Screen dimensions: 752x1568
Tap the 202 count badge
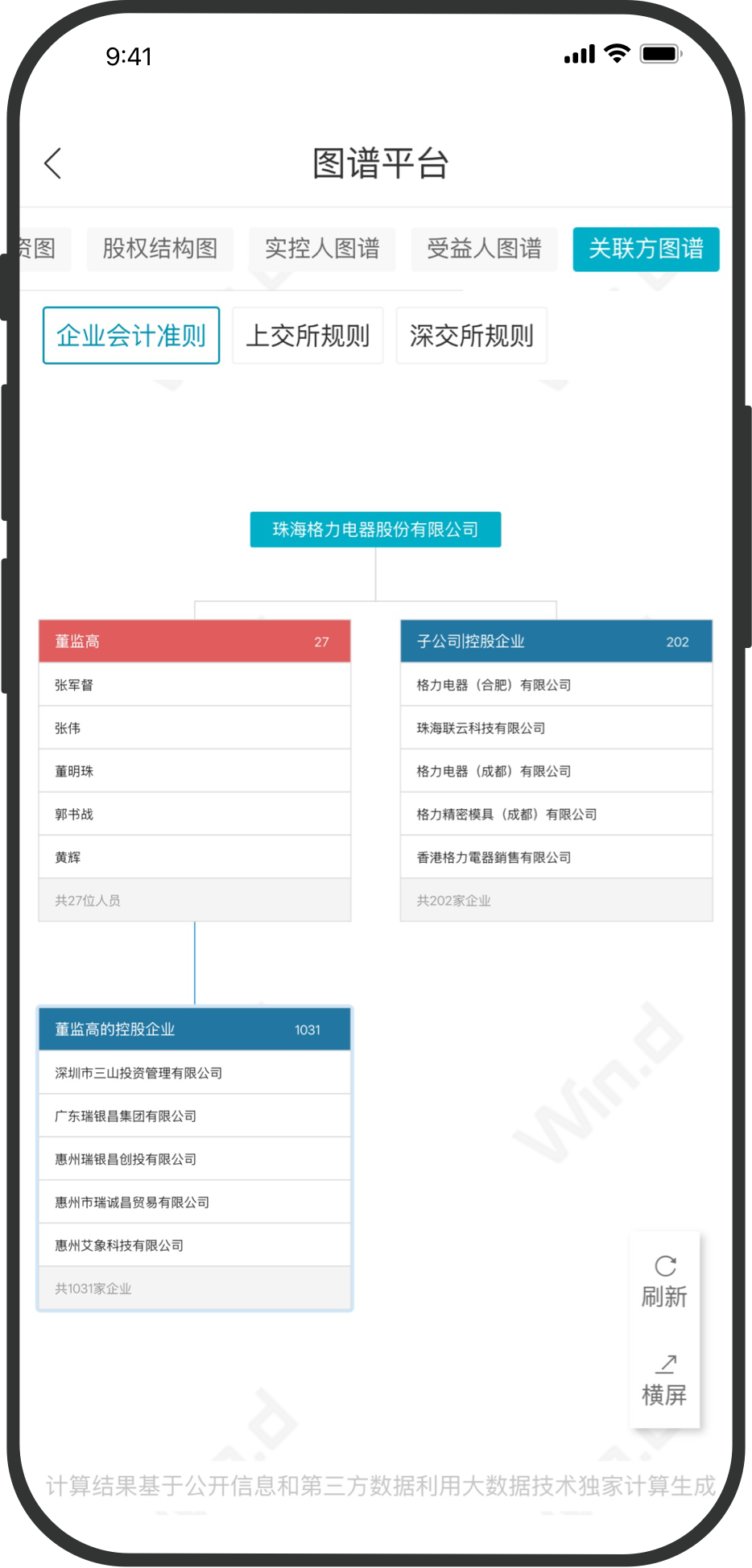click(x=678, y=642)
